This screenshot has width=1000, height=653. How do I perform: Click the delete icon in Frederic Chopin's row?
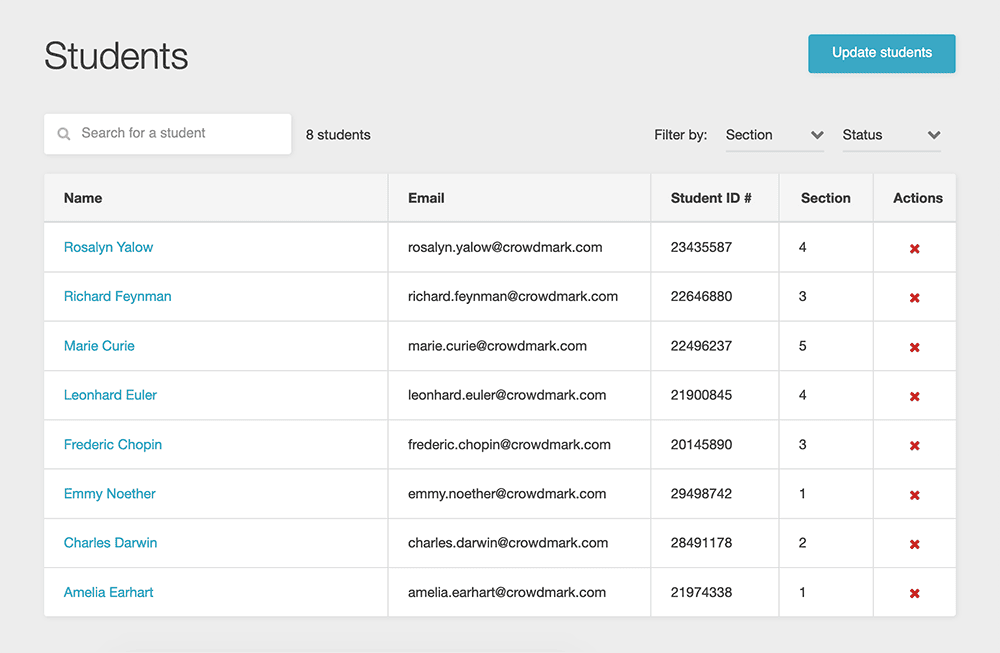(914, 446)
